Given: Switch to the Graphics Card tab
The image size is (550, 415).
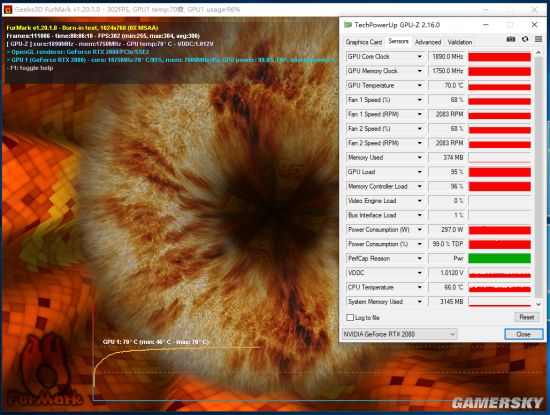Looking at the screenshot, I should tap(363, 42).
